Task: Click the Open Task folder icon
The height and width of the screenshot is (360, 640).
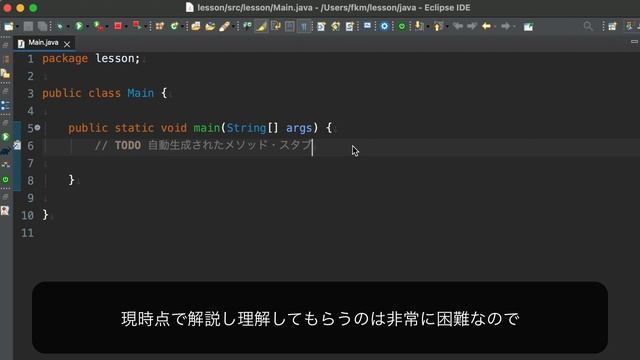Action: (x=210, y=27)
